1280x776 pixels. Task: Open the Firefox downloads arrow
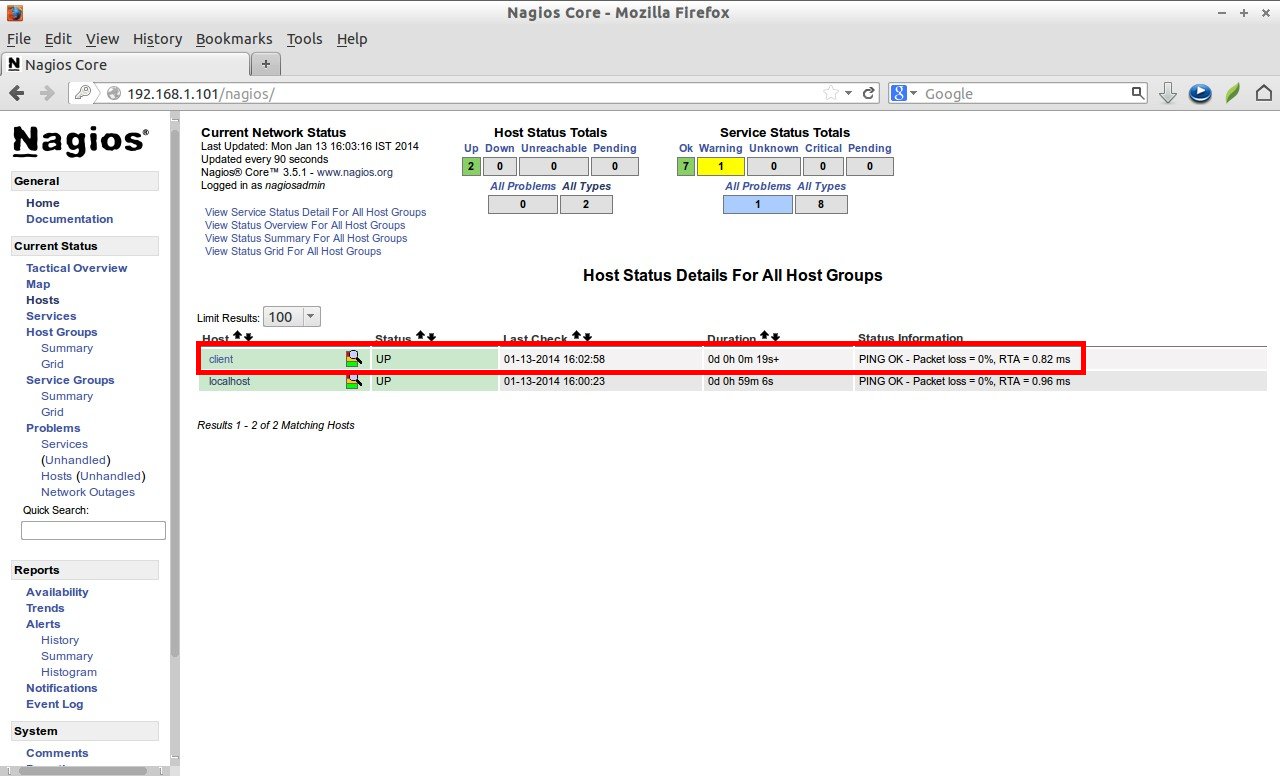pos(1167,93)
